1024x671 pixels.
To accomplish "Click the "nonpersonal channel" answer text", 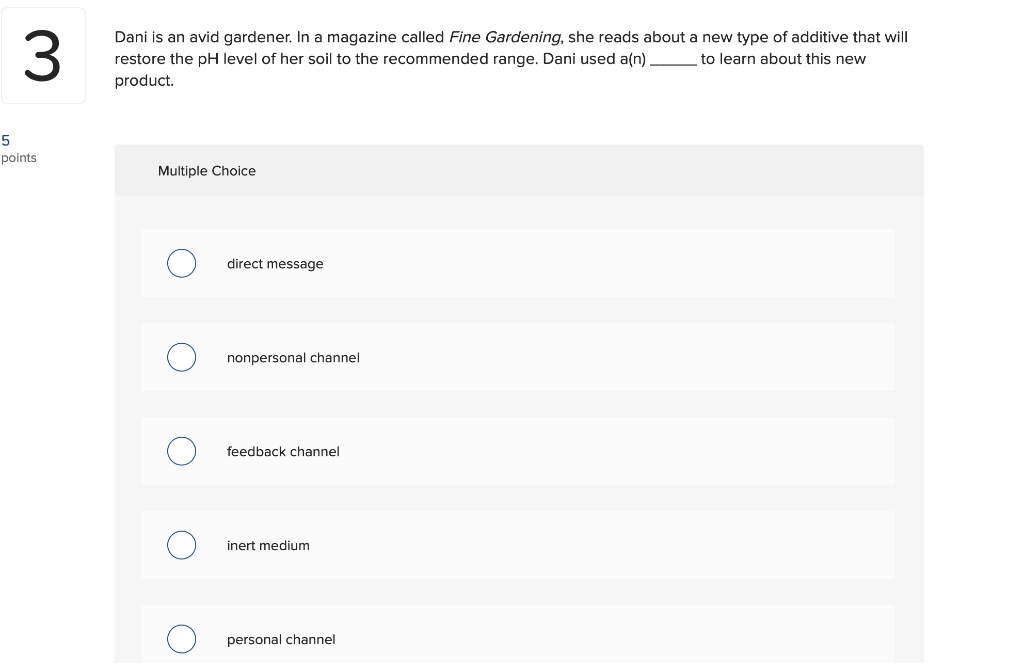I will click(293, 358).
